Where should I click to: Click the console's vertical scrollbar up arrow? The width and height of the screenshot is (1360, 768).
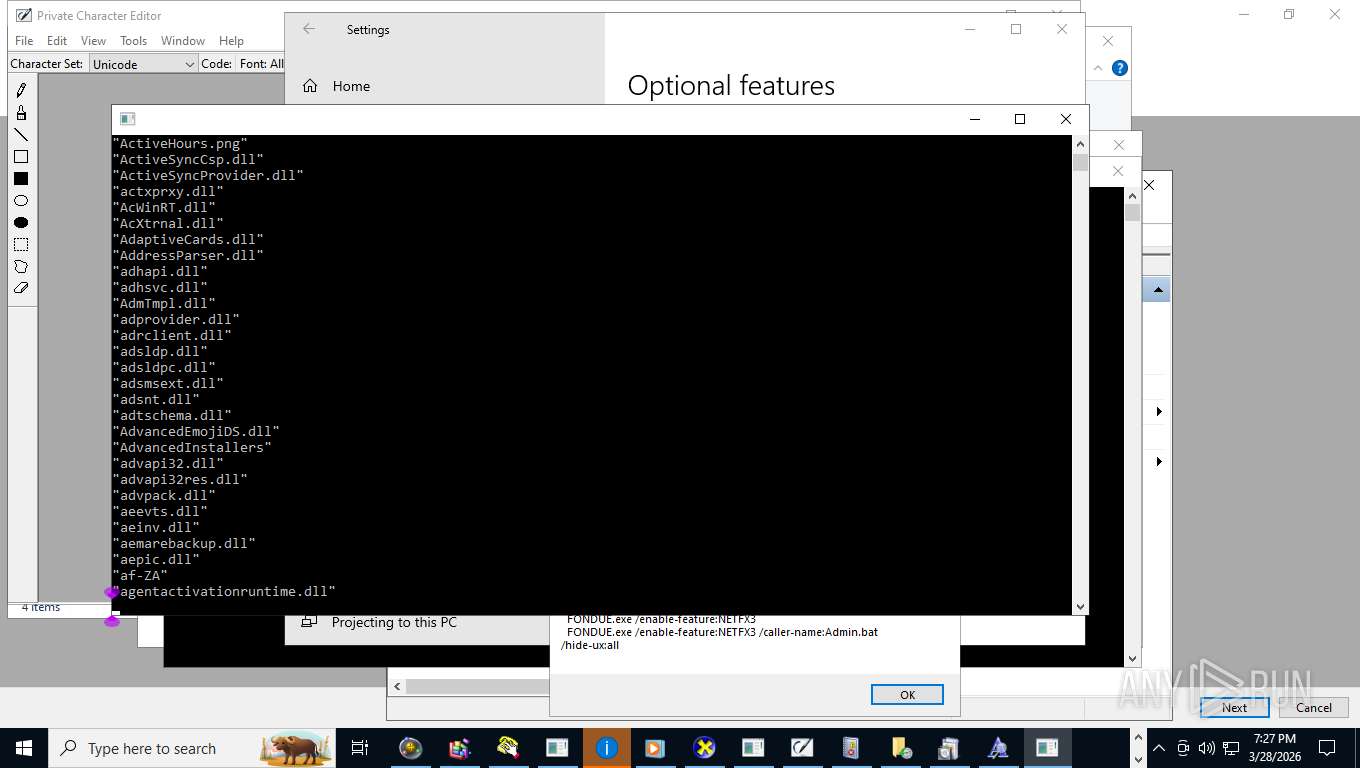(1080, 143)
